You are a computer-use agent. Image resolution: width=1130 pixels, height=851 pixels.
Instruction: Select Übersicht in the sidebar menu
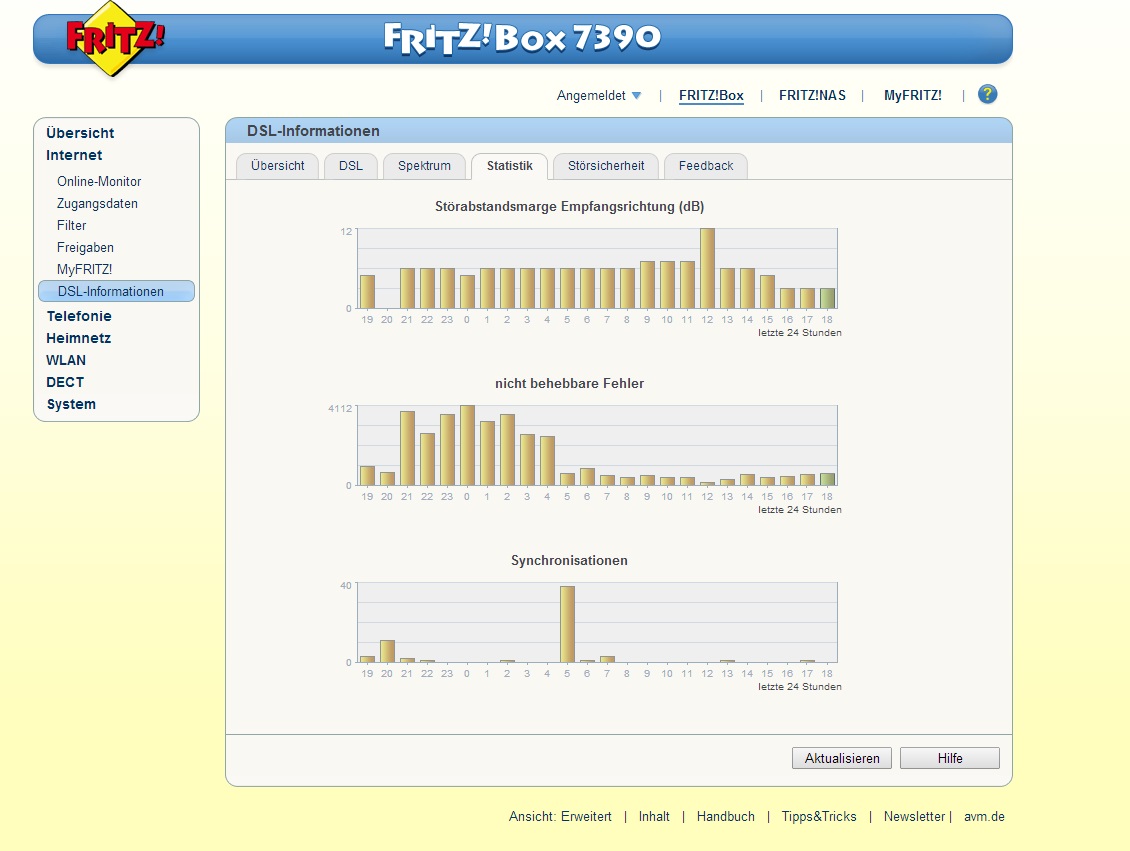[80, 133]
